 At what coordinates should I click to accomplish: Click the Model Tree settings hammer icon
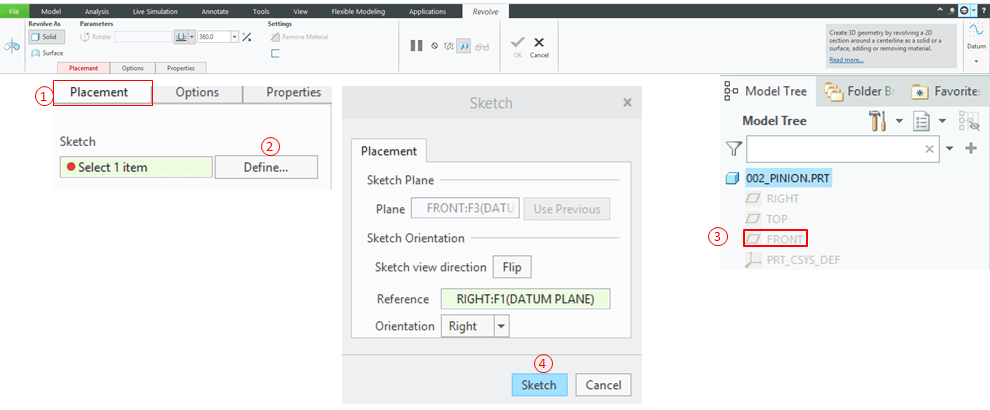click(878, 121)
